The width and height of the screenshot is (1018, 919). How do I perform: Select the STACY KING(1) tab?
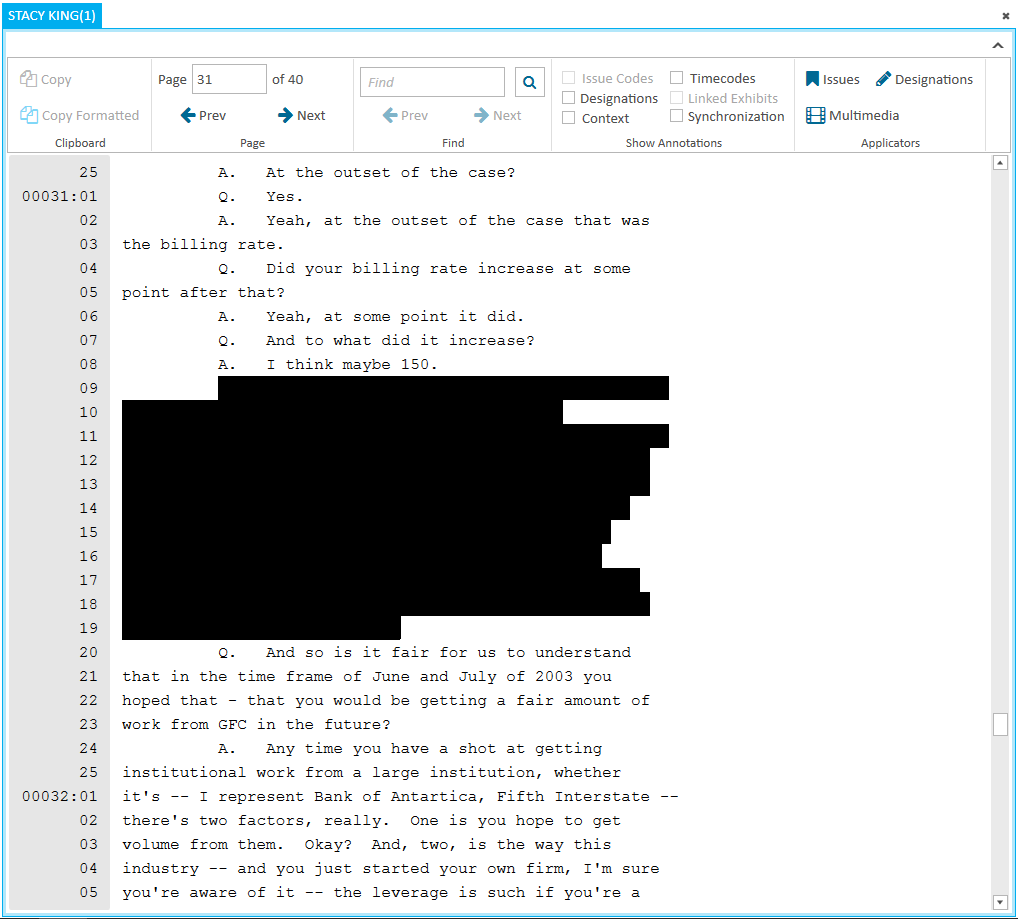tap(52, 16)
